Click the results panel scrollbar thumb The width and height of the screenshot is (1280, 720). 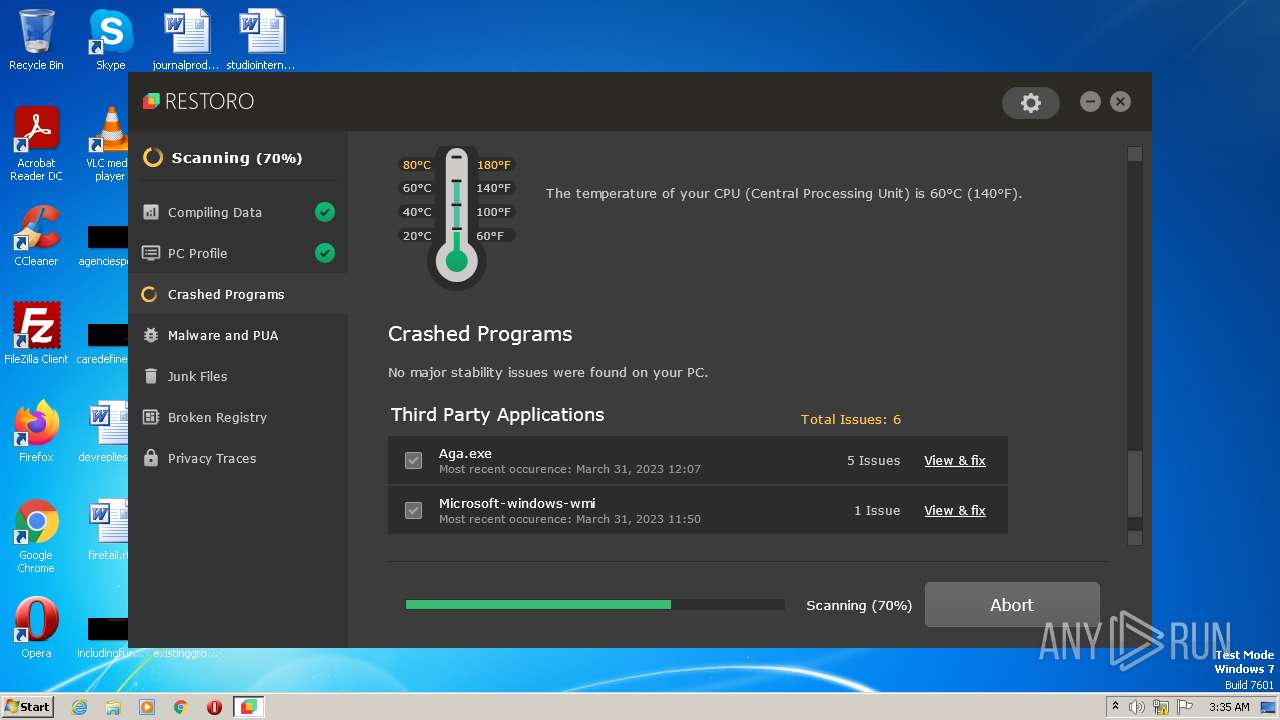coord(1134,483)
